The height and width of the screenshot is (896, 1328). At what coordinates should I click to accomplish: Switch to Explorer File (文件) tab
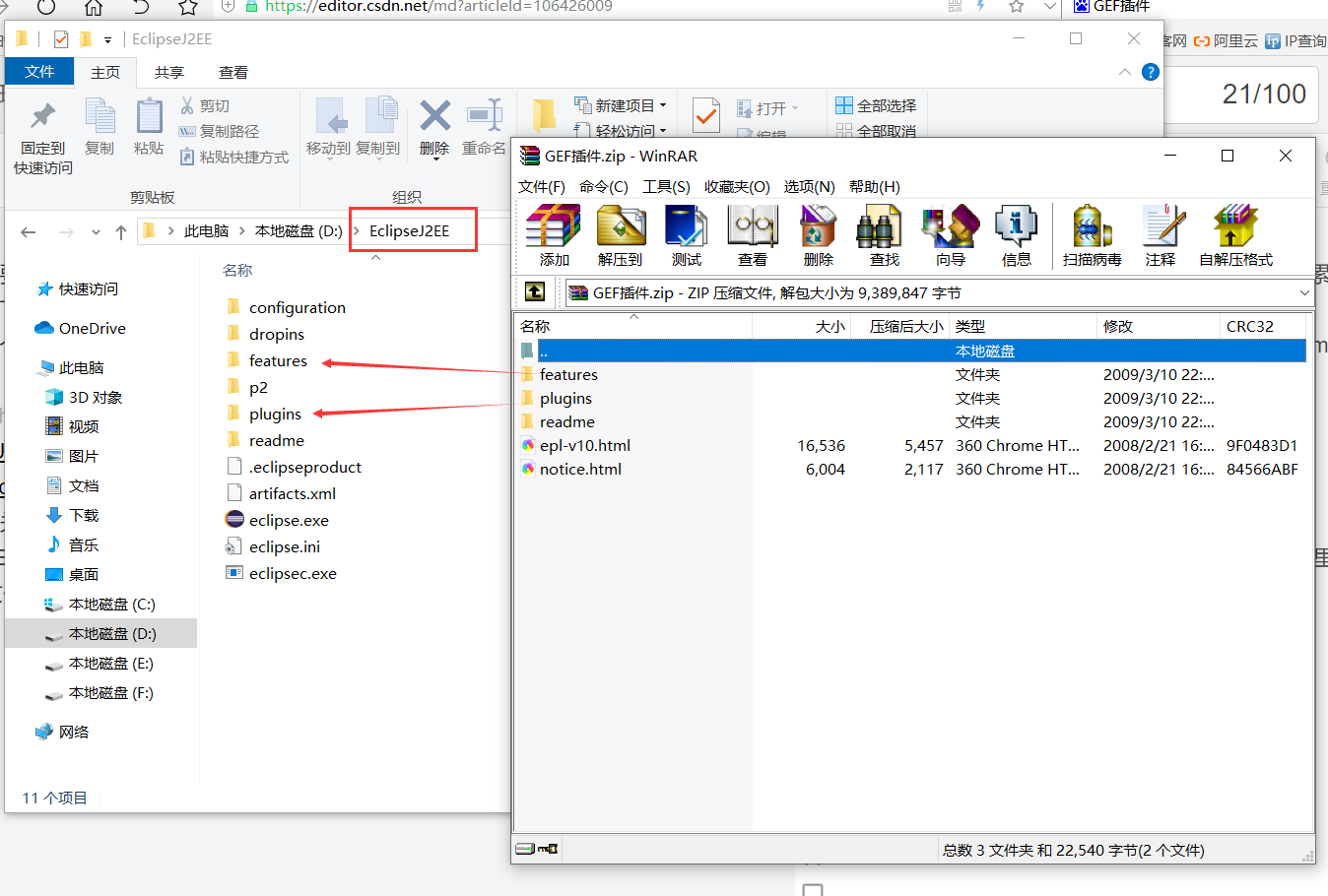[39, 72]
